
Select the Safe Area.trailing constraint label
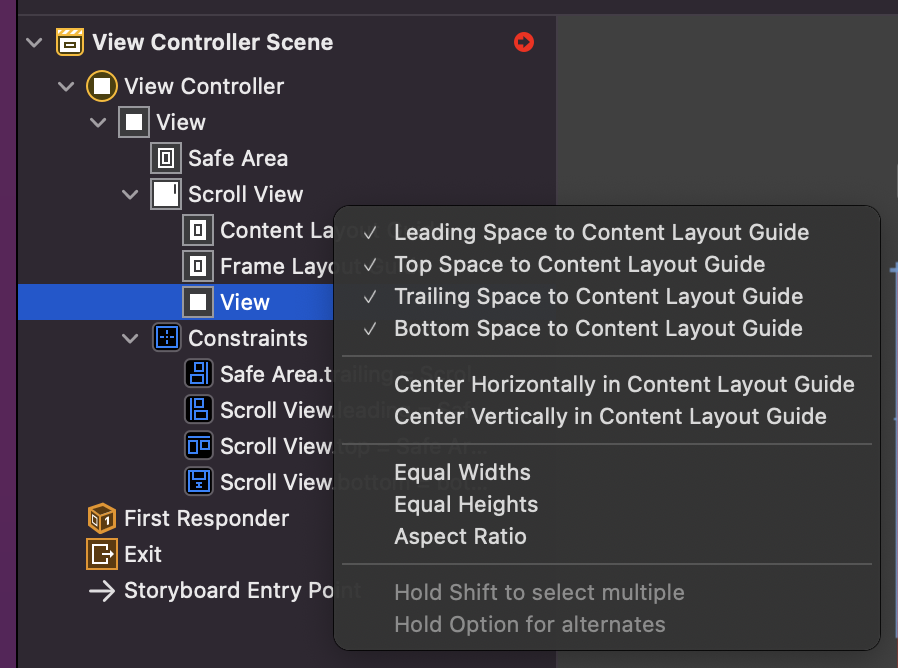tap(277, 374)
